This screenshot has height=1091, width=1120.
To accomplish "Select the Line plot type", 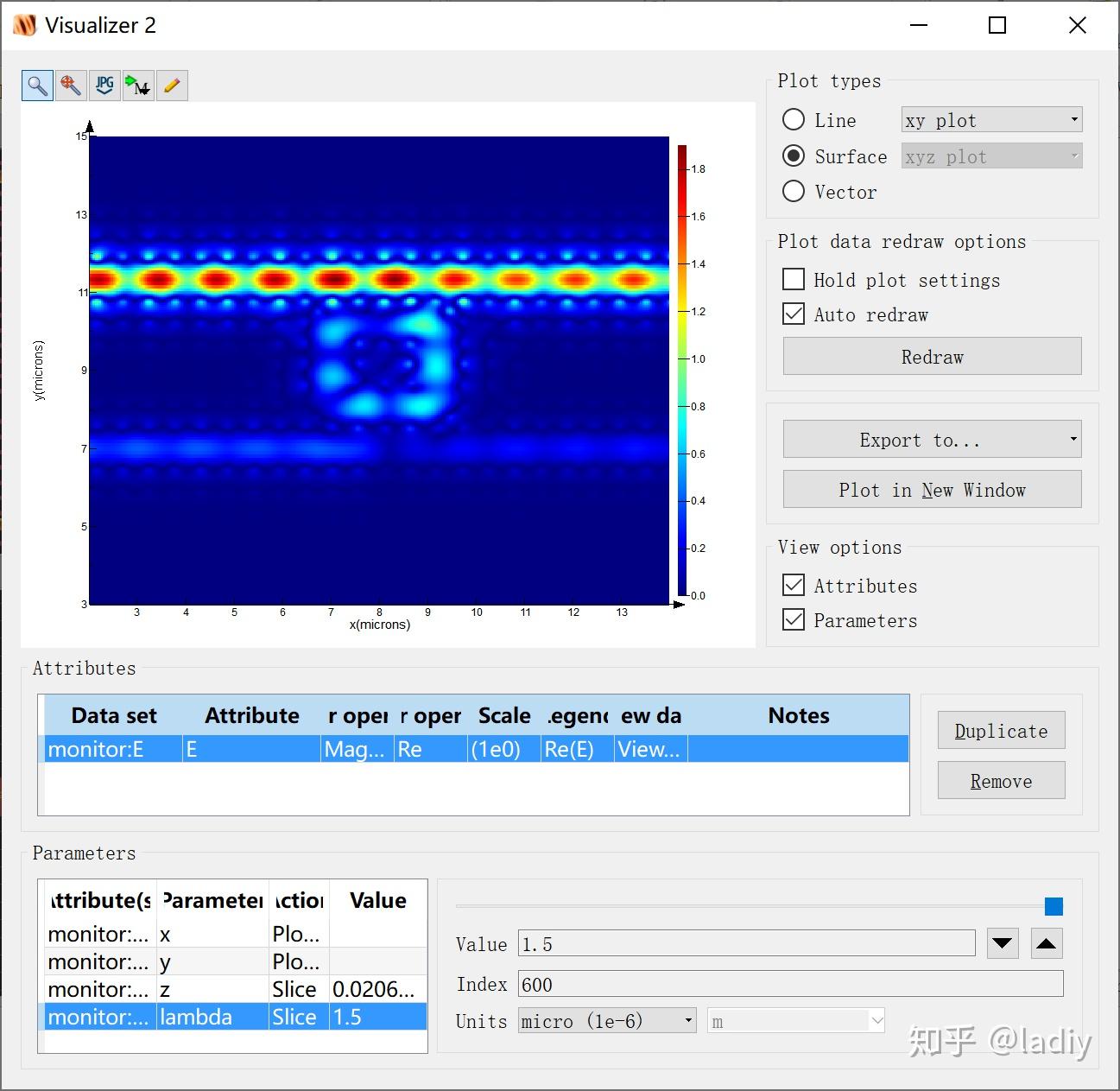I will [x=793, y=120].
